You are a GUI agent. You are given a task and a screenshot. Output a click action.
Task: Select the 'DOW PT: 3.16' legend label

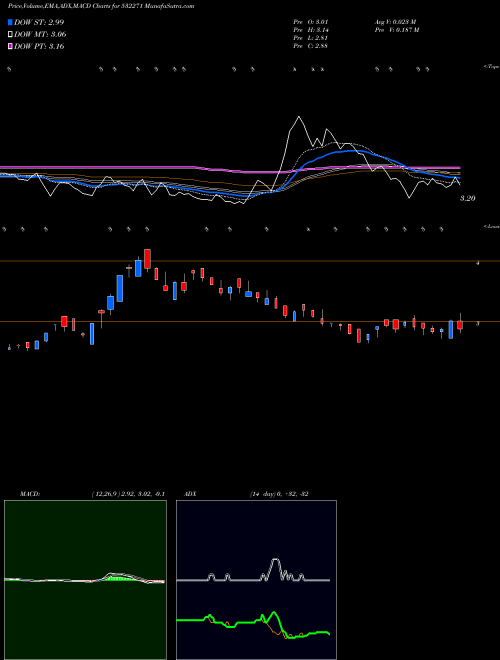(39, 46)
